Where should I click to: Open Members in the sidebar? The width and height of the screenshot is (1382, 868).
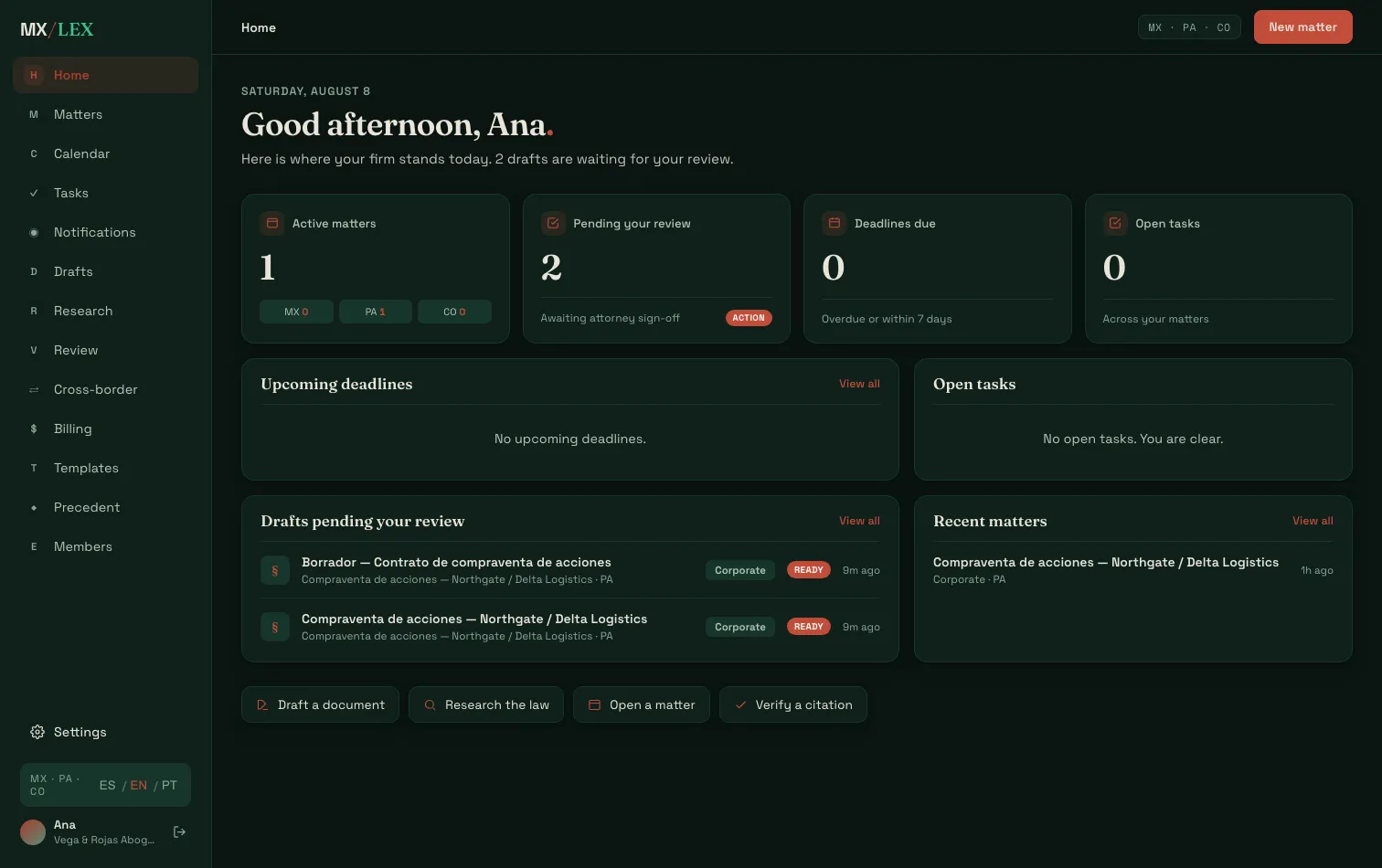coord(105,546)
